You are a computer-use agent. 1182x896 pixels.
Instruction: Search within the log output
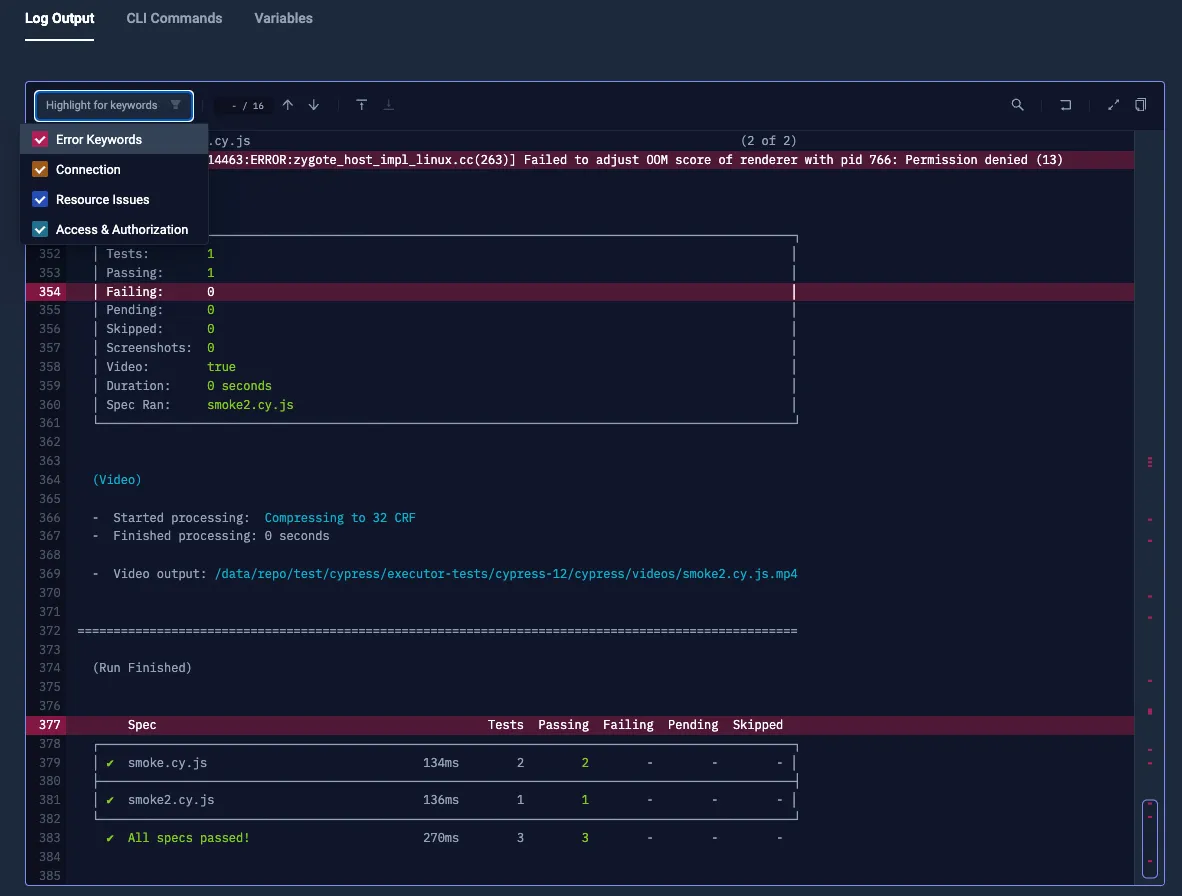(1017, 105)
